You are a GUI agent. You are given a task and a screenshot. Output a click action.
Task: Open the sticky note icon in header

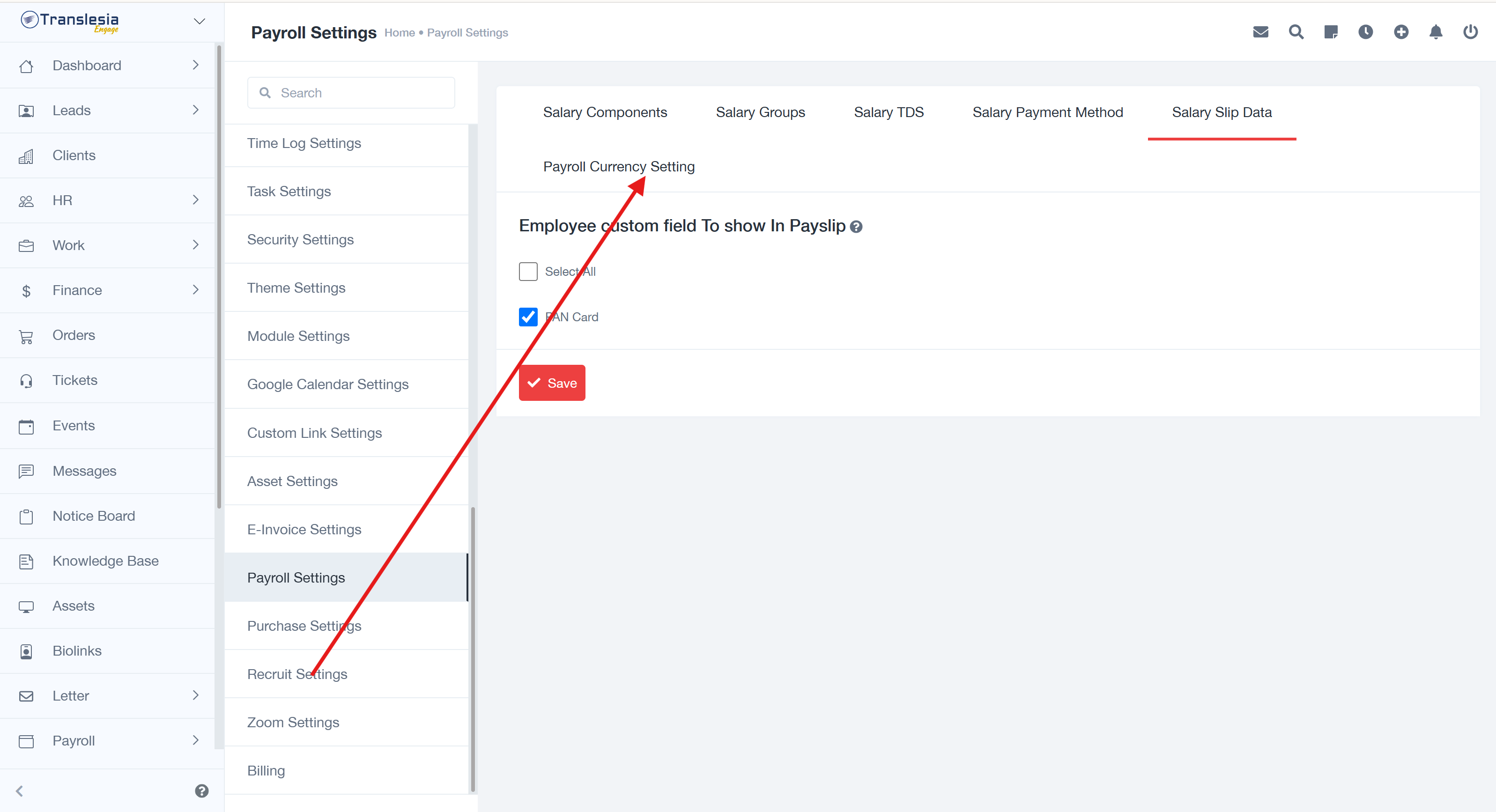point(1331,32)
